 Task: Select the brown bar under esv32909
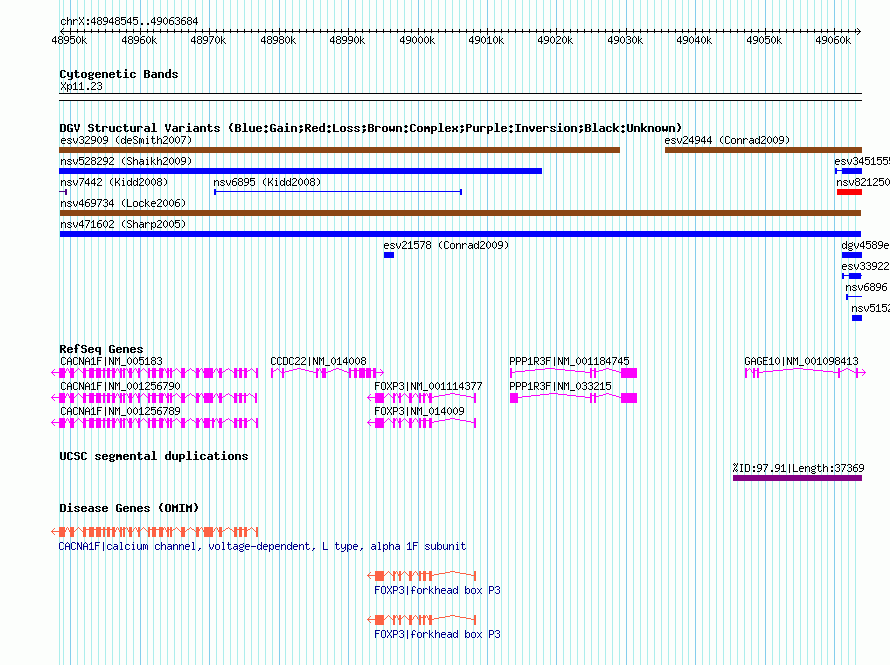[339, 150]
